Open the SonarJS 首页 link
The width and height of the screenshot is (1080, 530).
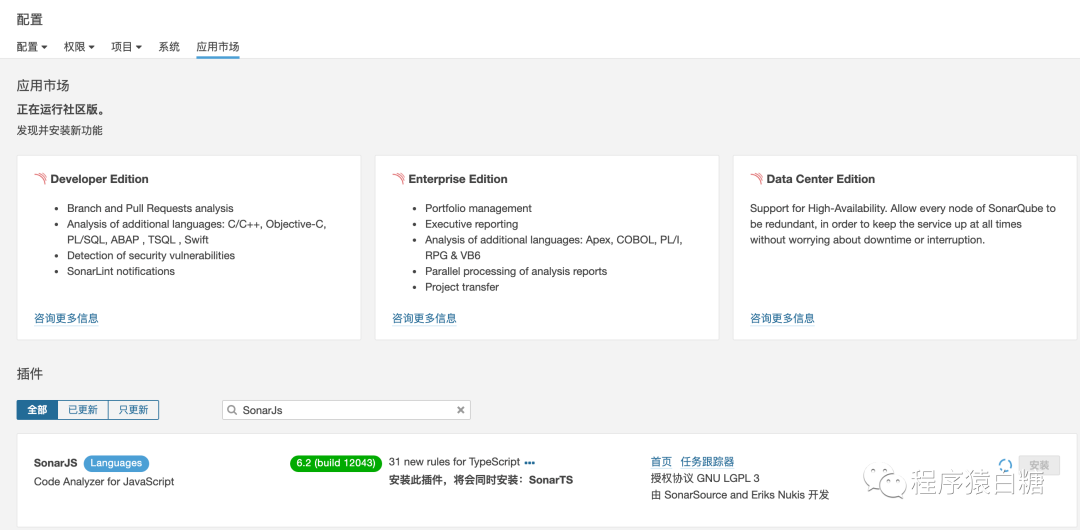661,462
